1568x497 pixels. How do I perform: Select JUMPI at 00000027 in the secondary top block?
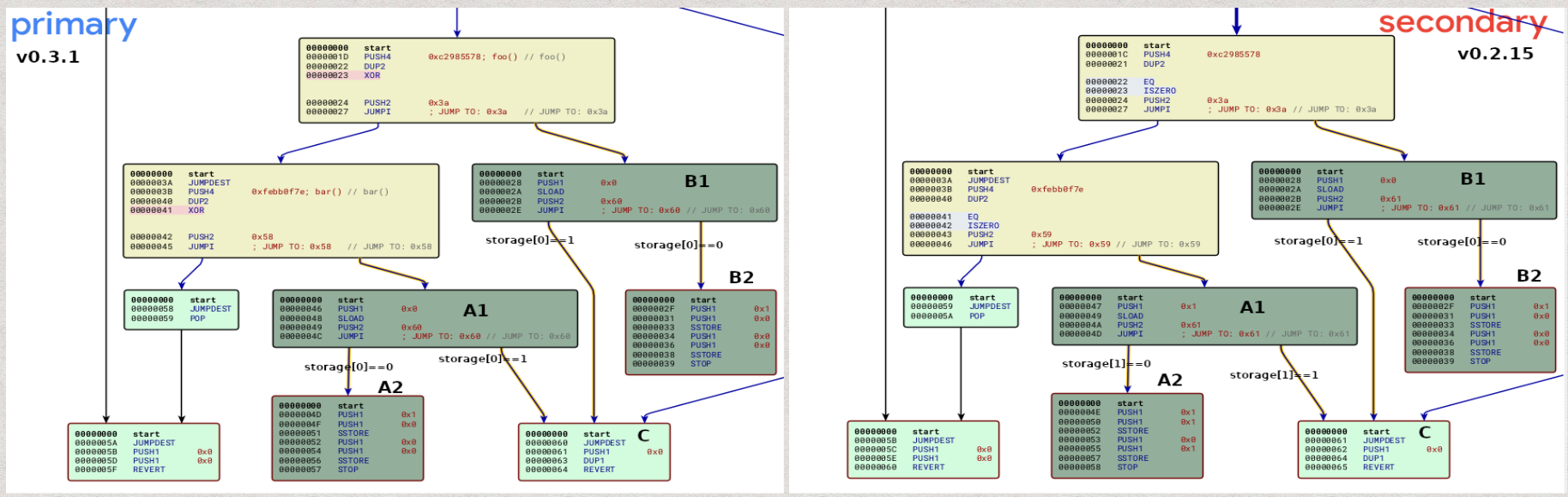(x=1231, y=110)
